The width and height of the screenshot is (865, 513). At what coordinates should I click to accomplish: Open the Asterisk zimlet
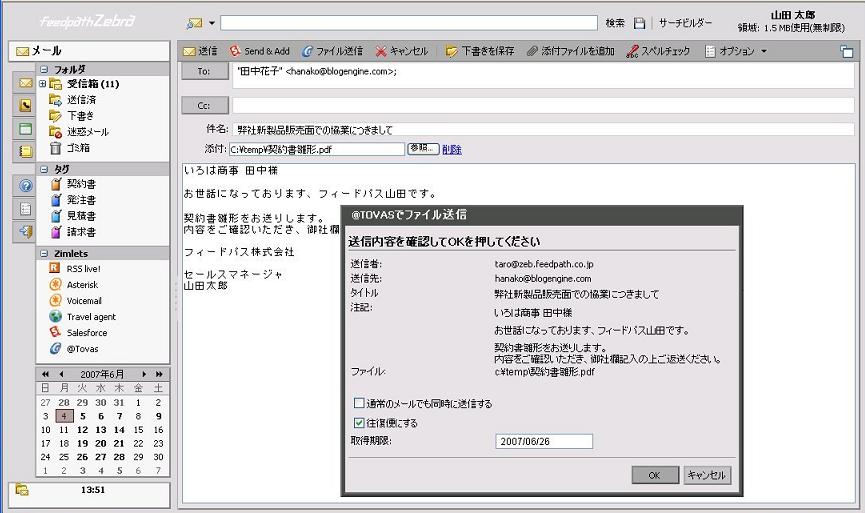pos(82,285)
